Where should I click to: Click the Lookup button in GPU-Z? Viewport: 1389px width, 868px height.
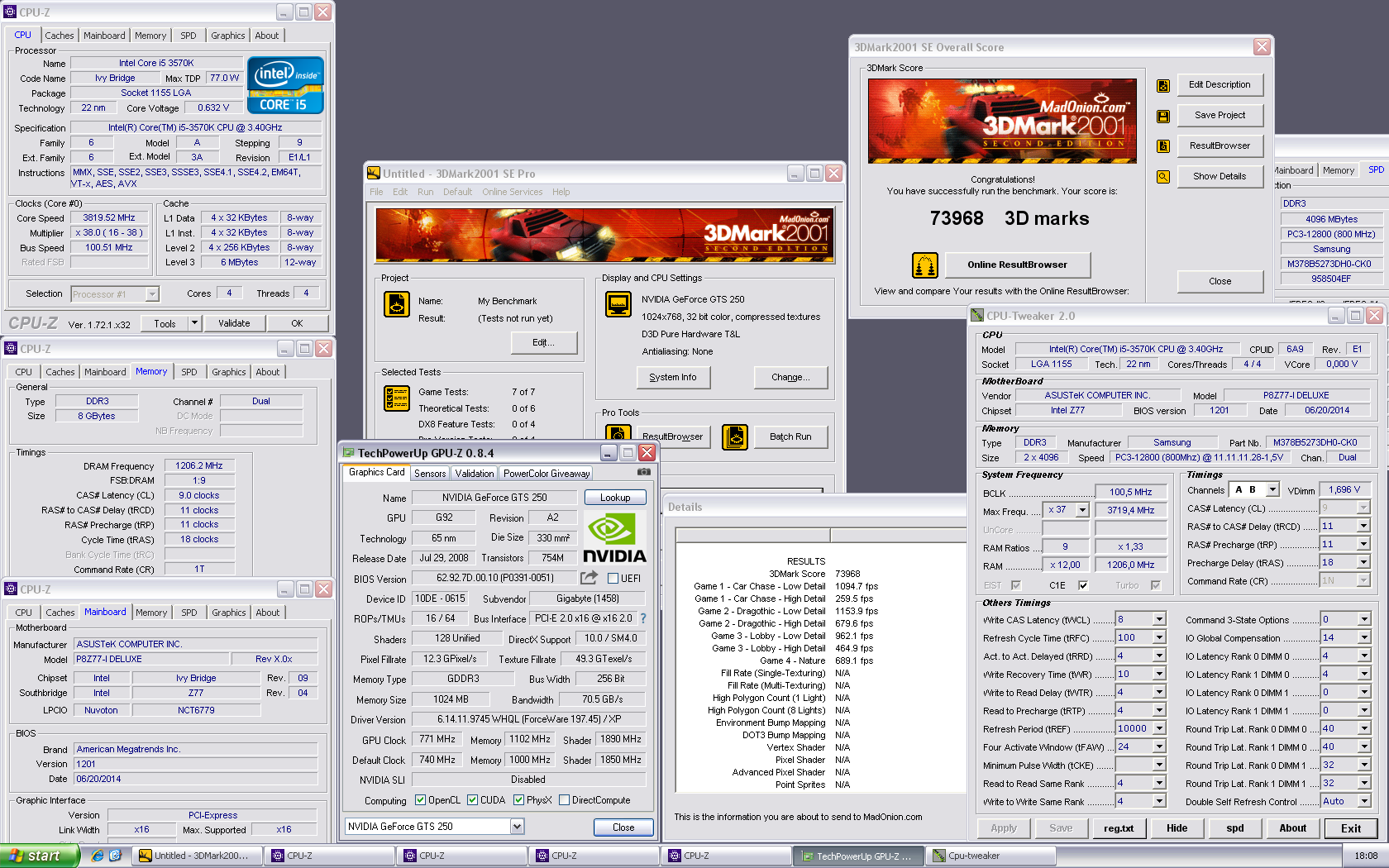click(615, 498)
